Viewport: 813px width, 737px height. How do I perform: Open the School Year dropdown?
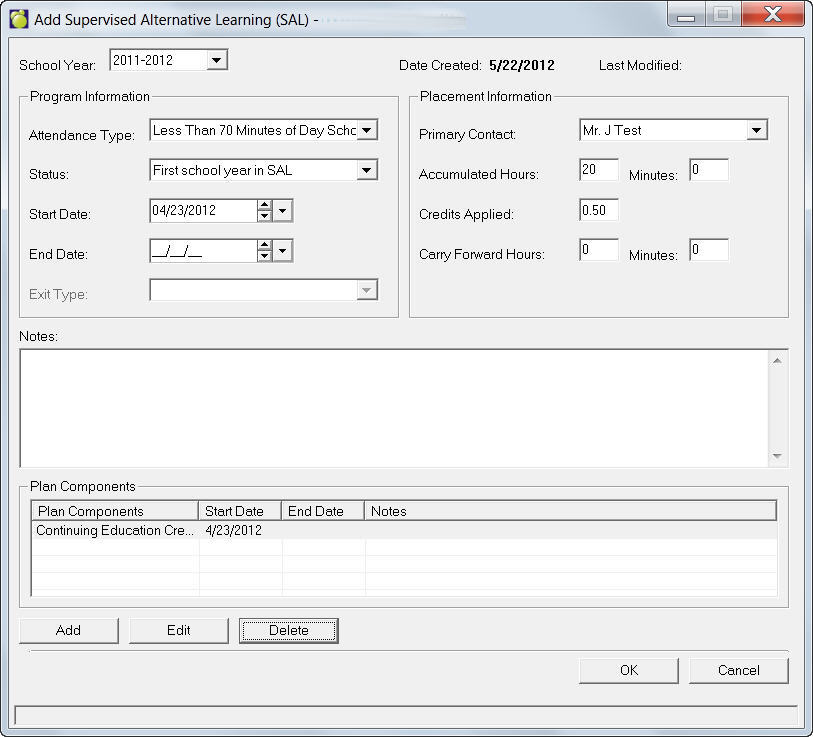217,61
